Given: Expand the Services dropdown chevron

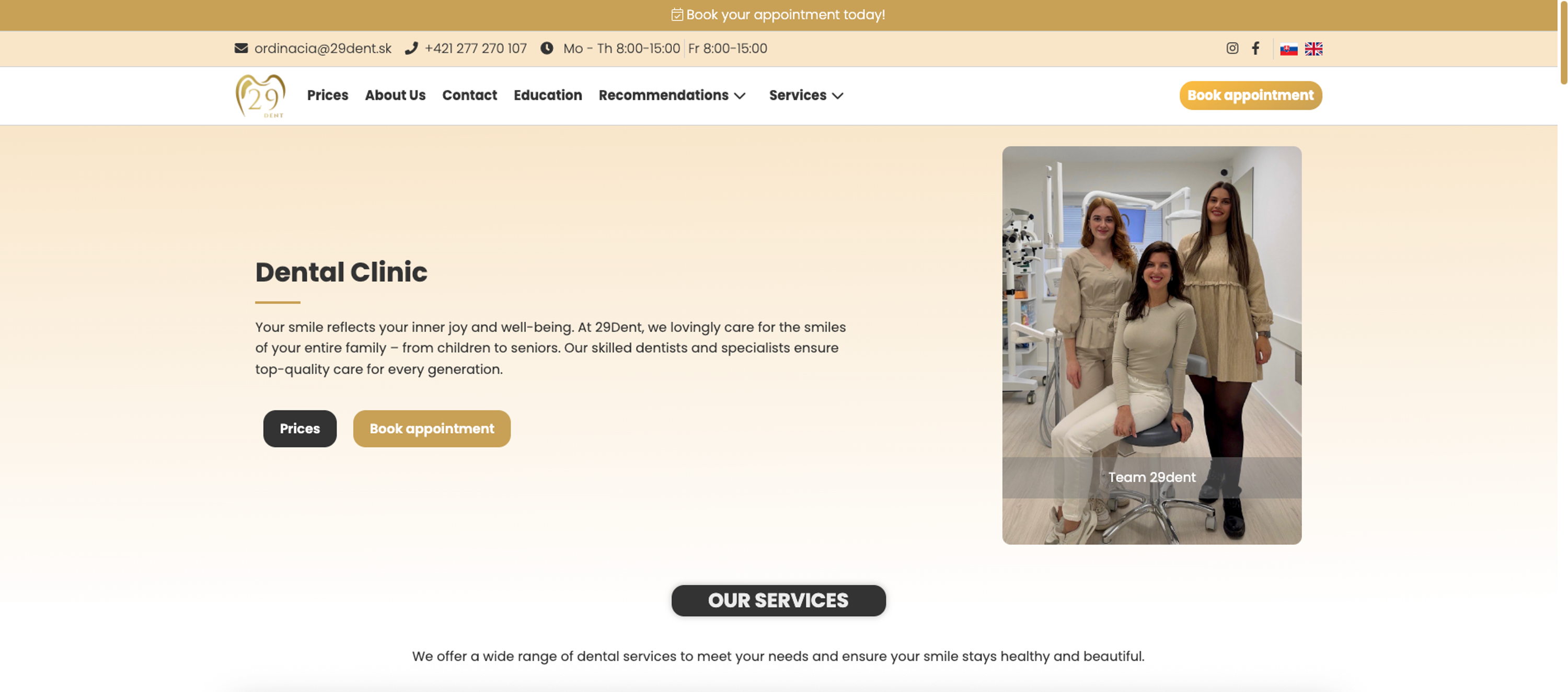Looking at the screenshot, I should click(x=837, y=96).
